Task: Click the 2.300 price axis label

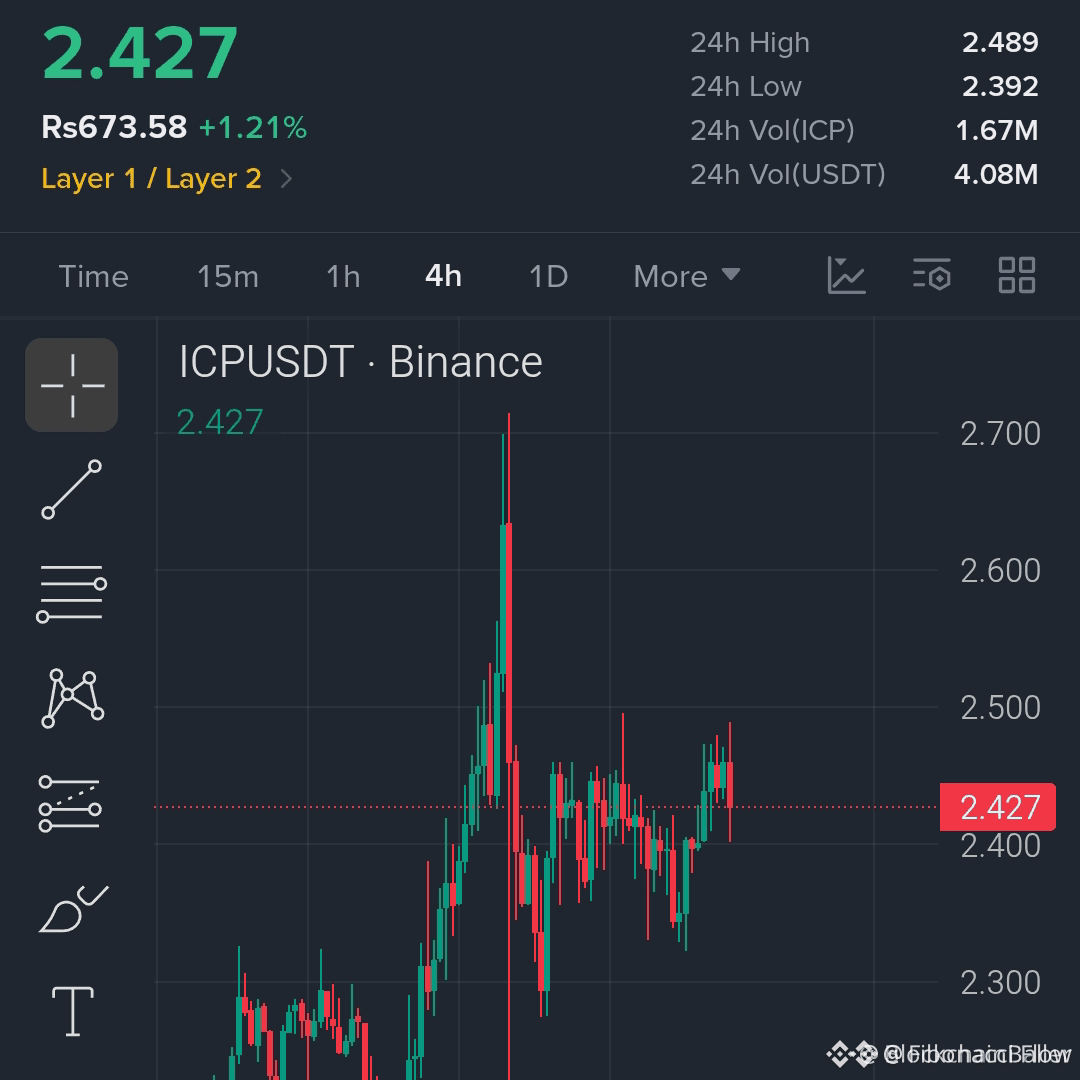Action: coord(1000,983)
